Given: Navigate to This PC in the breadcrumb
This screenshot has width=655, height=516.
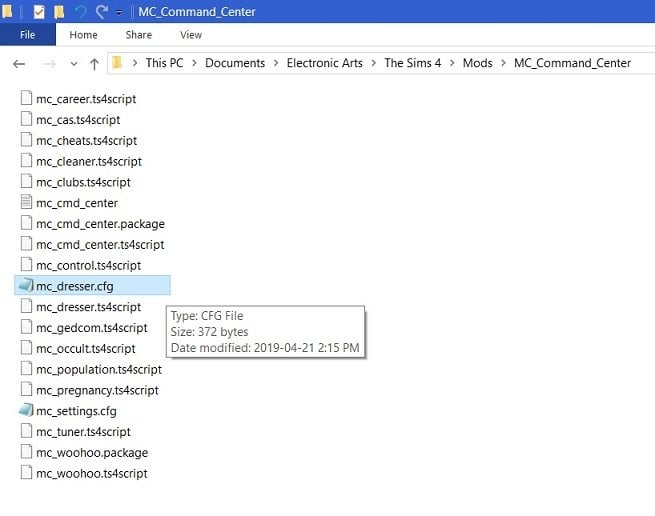Looking at the screenshot, I should (x=164, y=63).
